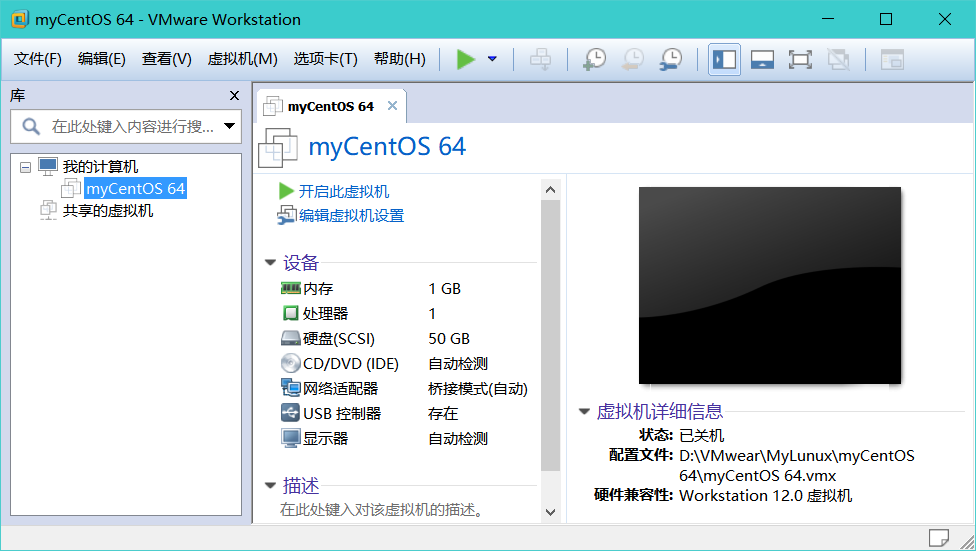
Task: Click the hard disk icon beside 硬盘(SCSI)
Action: coord(291,338)
